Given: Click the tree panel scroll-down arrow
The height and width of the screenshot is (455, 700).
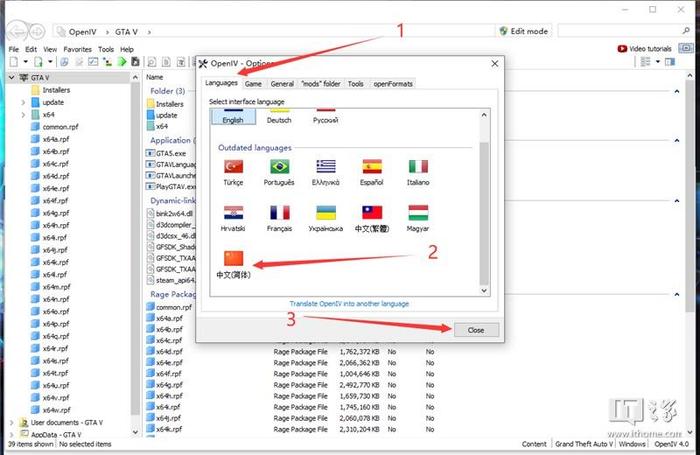Looking at the screenshot, I should [x=135, y=432].
